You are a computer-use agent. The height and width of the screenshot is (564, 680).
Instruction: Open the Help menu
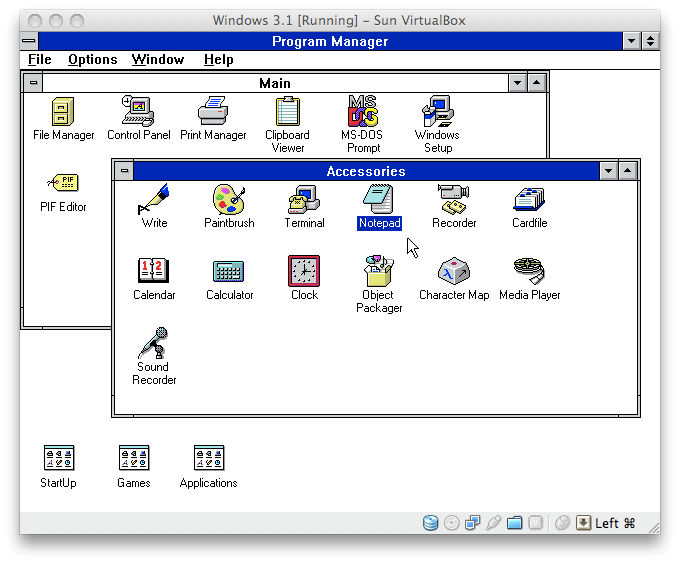coord(219,59)
